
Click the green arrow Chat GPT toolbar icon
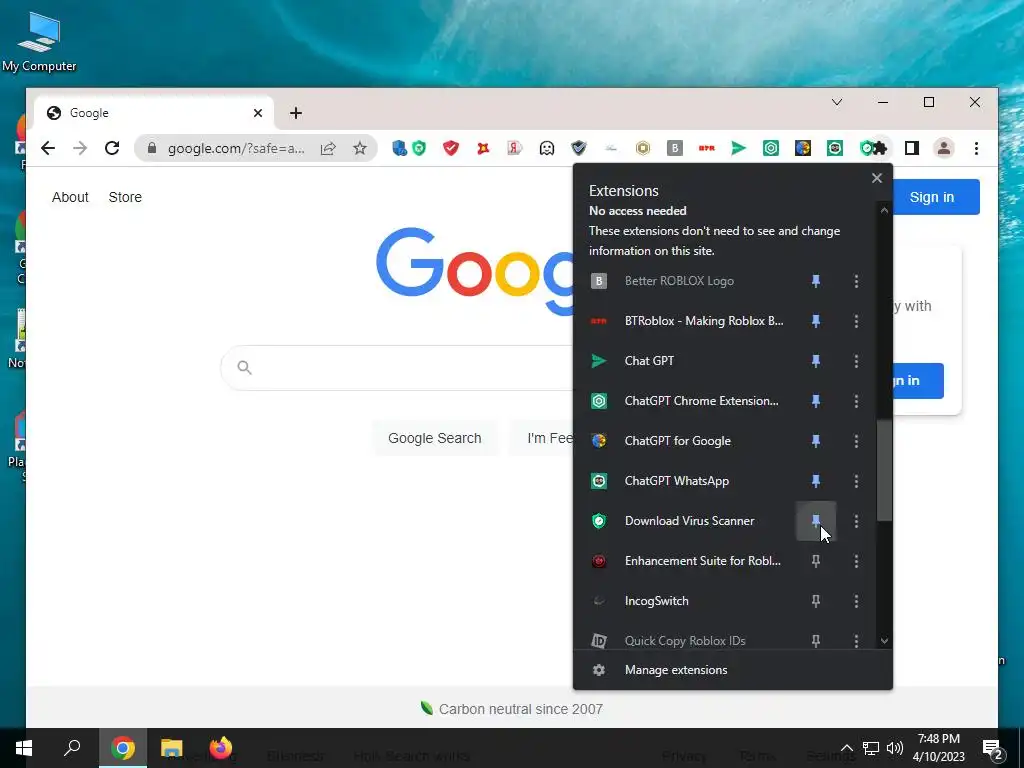[739, 148]
